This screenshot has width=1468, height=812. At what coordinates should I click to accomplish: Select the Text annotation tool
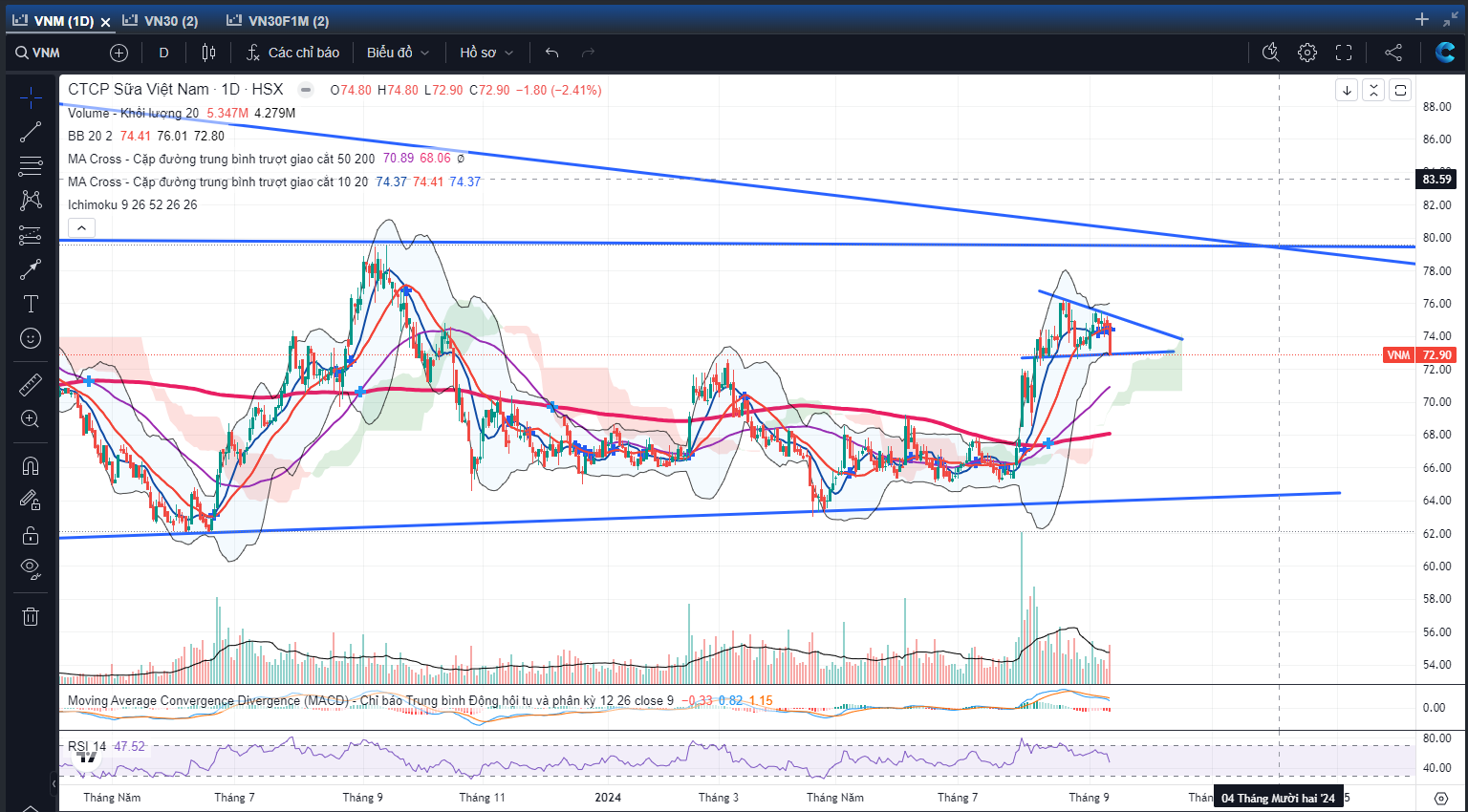pos(31,304)
